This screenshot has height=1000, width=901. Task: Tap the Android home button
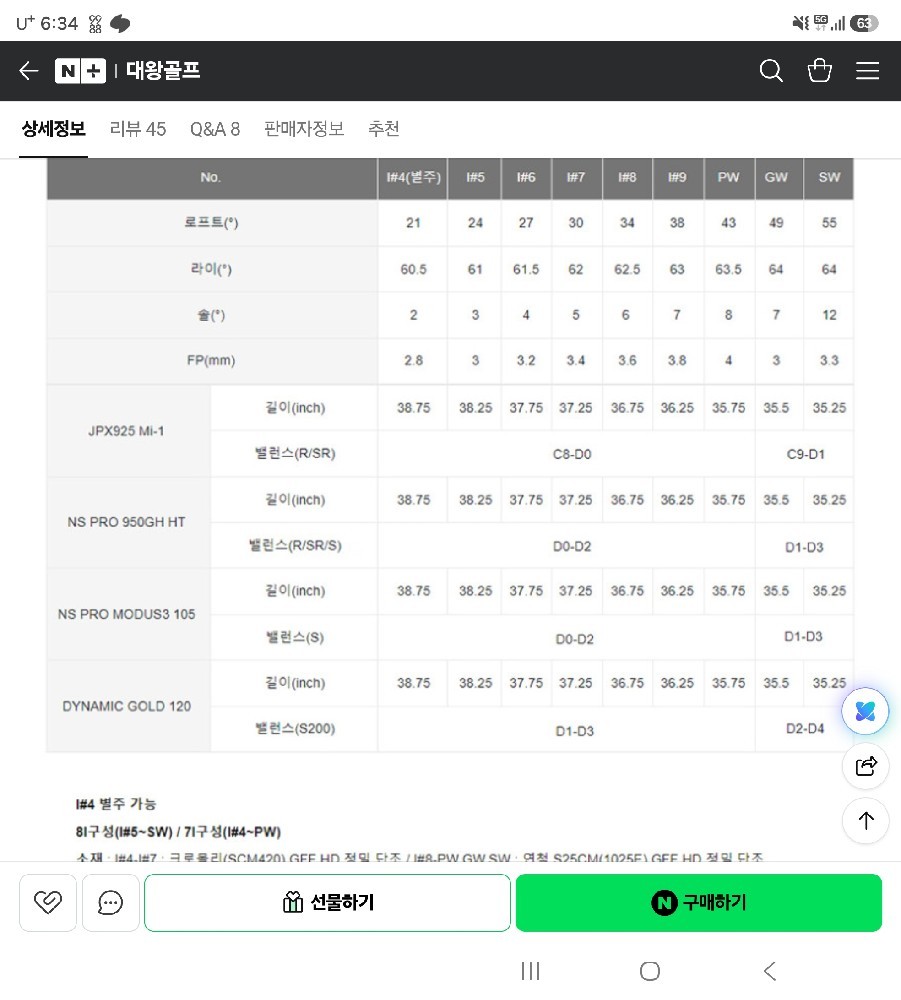pyautogui.click(x=650, y=971)
